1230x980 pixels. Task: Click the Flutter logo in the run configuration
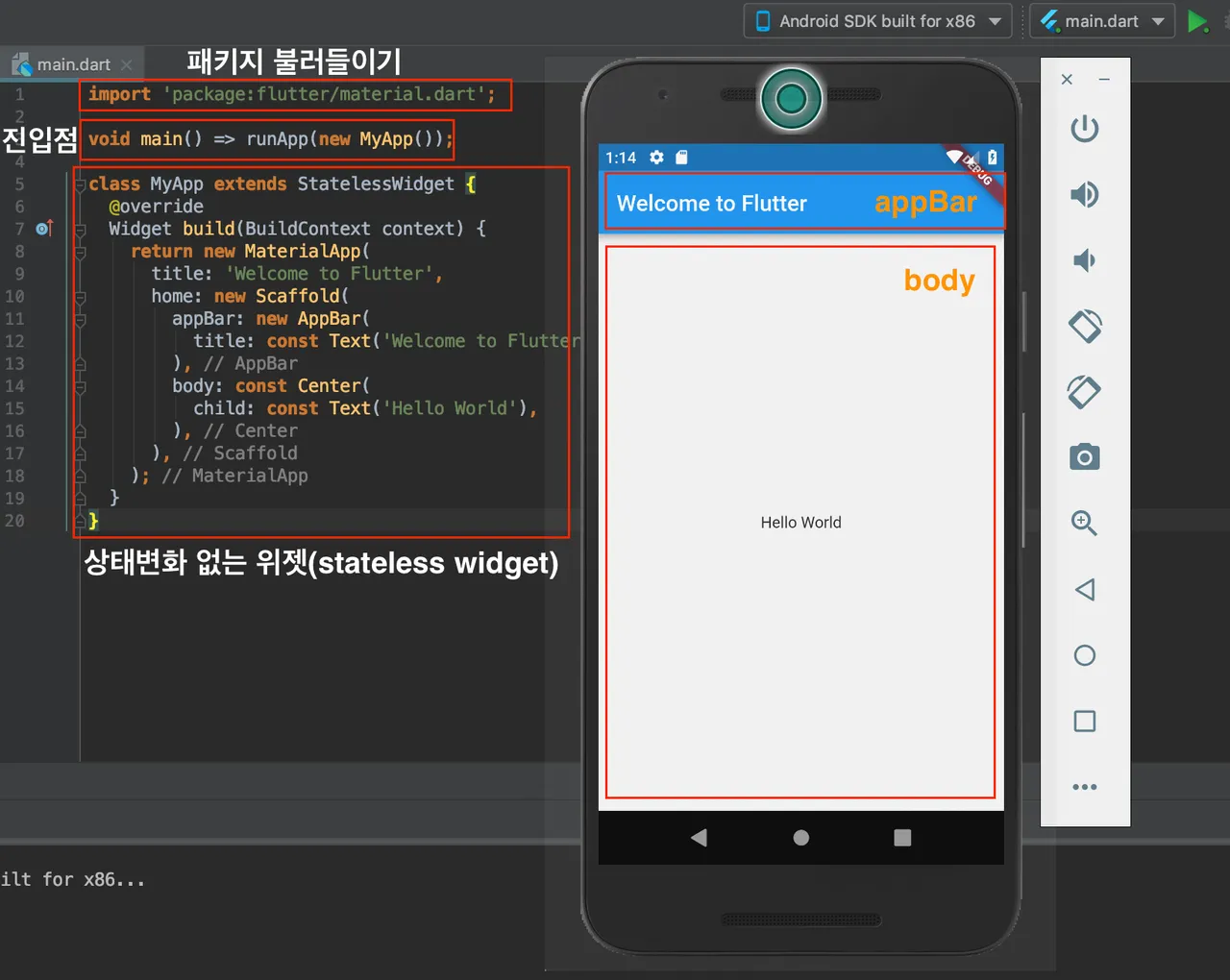pos(1049,21)
